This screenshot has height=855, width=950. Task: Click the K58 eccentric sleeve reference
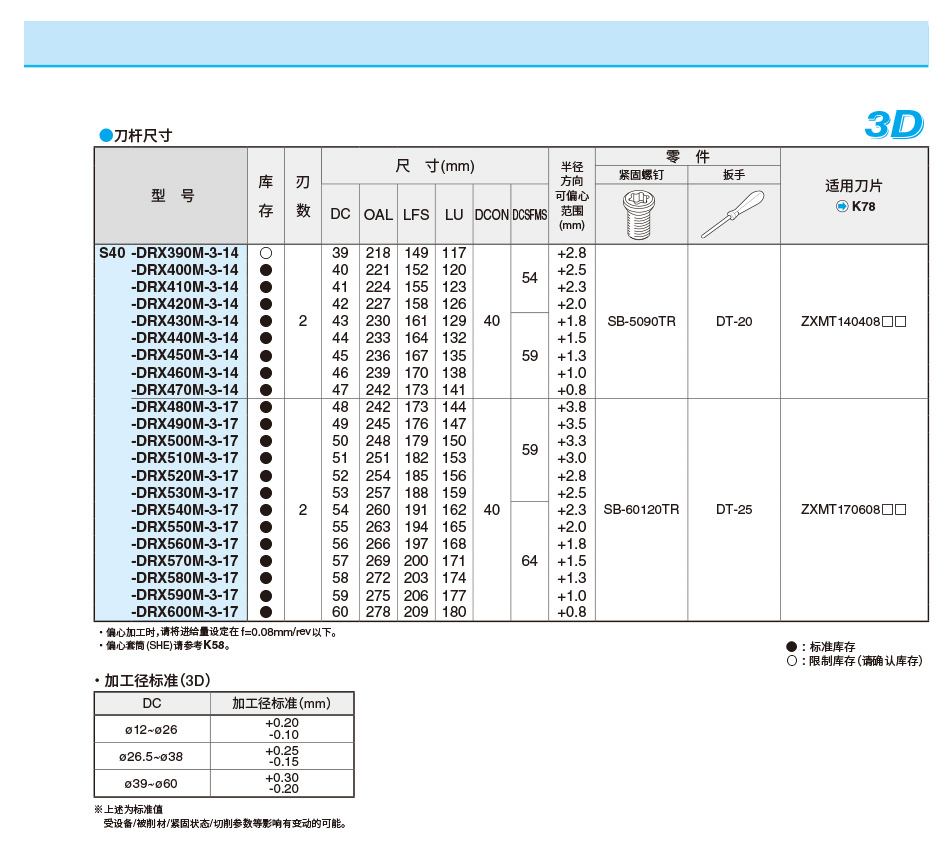[x=213, y=645]
